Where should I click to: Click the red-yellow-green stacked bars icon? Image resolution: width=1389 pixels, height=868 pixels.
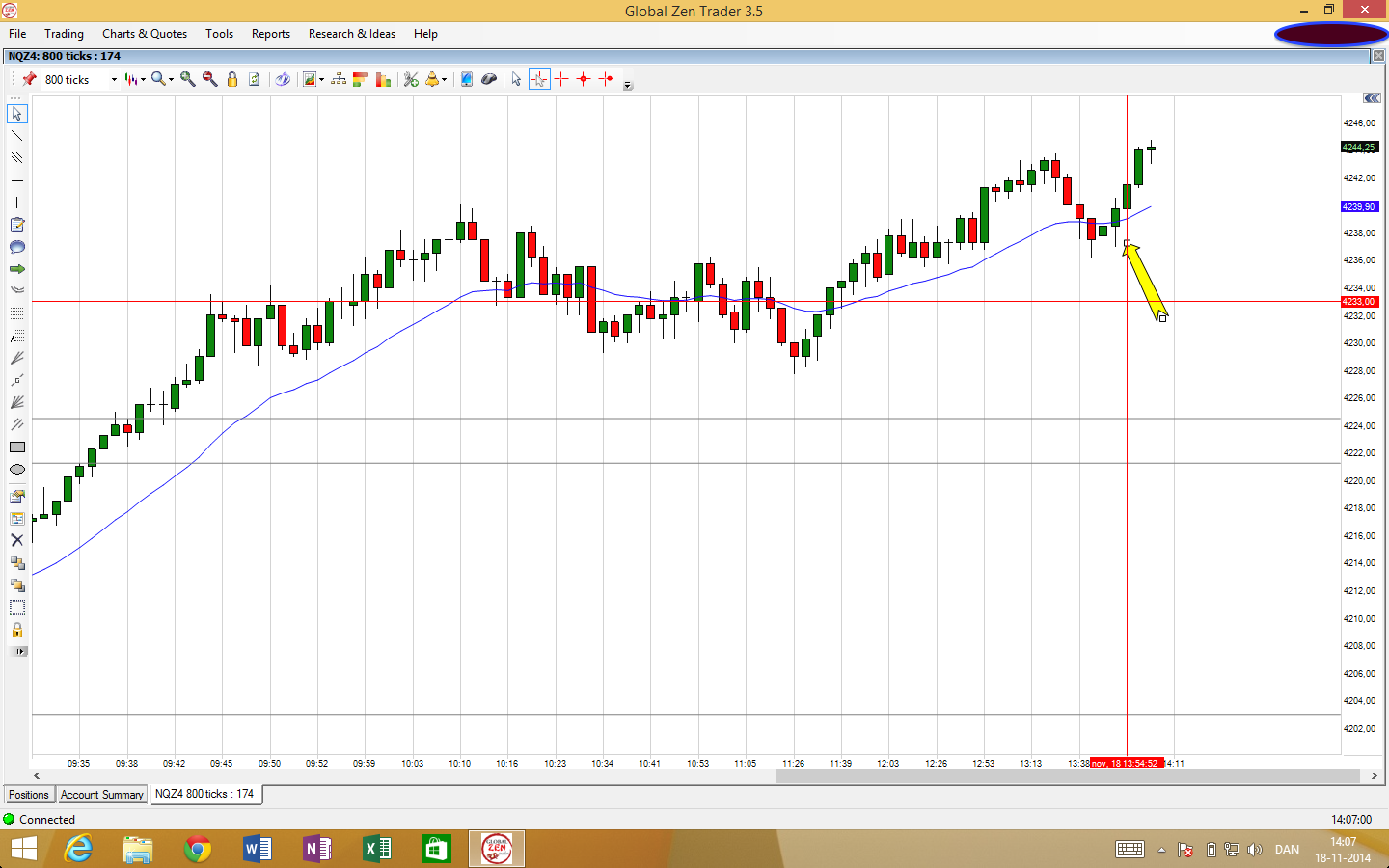tap(361, 79)
